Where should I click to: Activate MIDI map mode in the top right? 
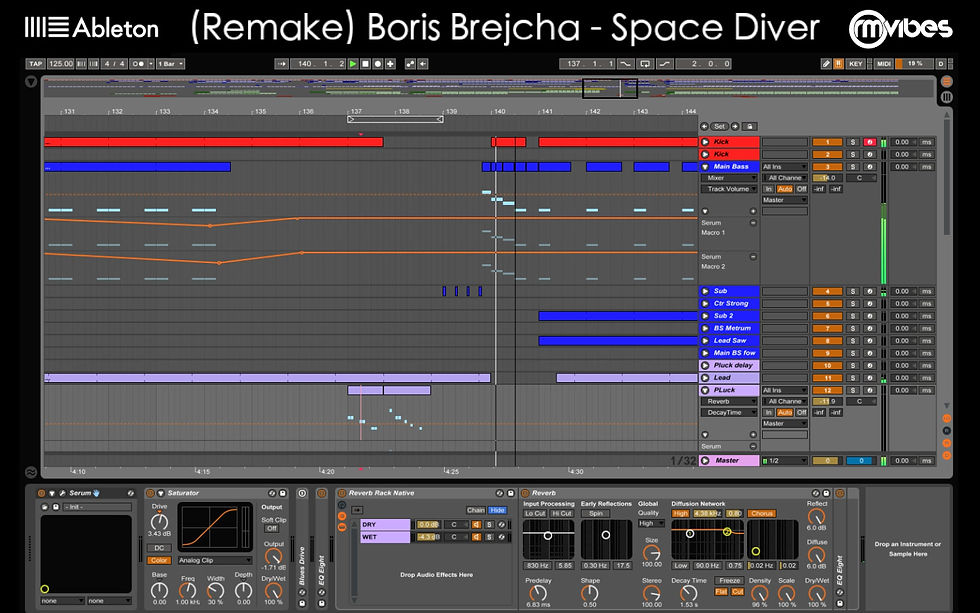(x=884, y=63)
